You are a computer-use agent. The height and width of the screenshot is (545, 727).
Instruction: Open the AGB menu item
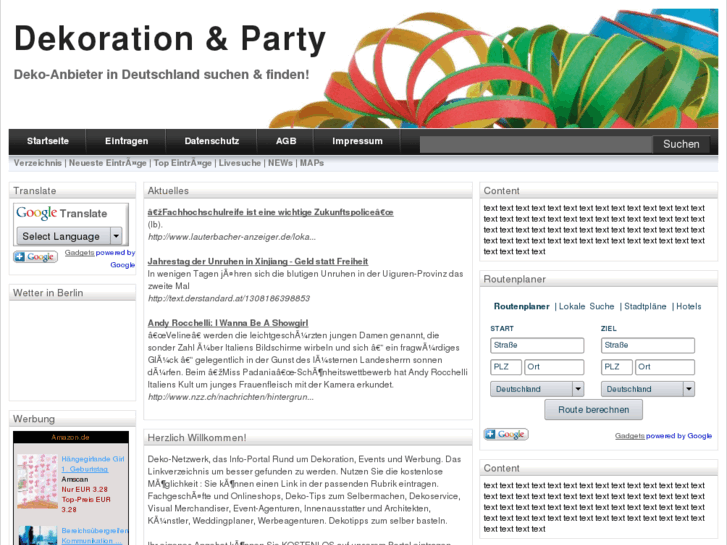click(286, 141)
